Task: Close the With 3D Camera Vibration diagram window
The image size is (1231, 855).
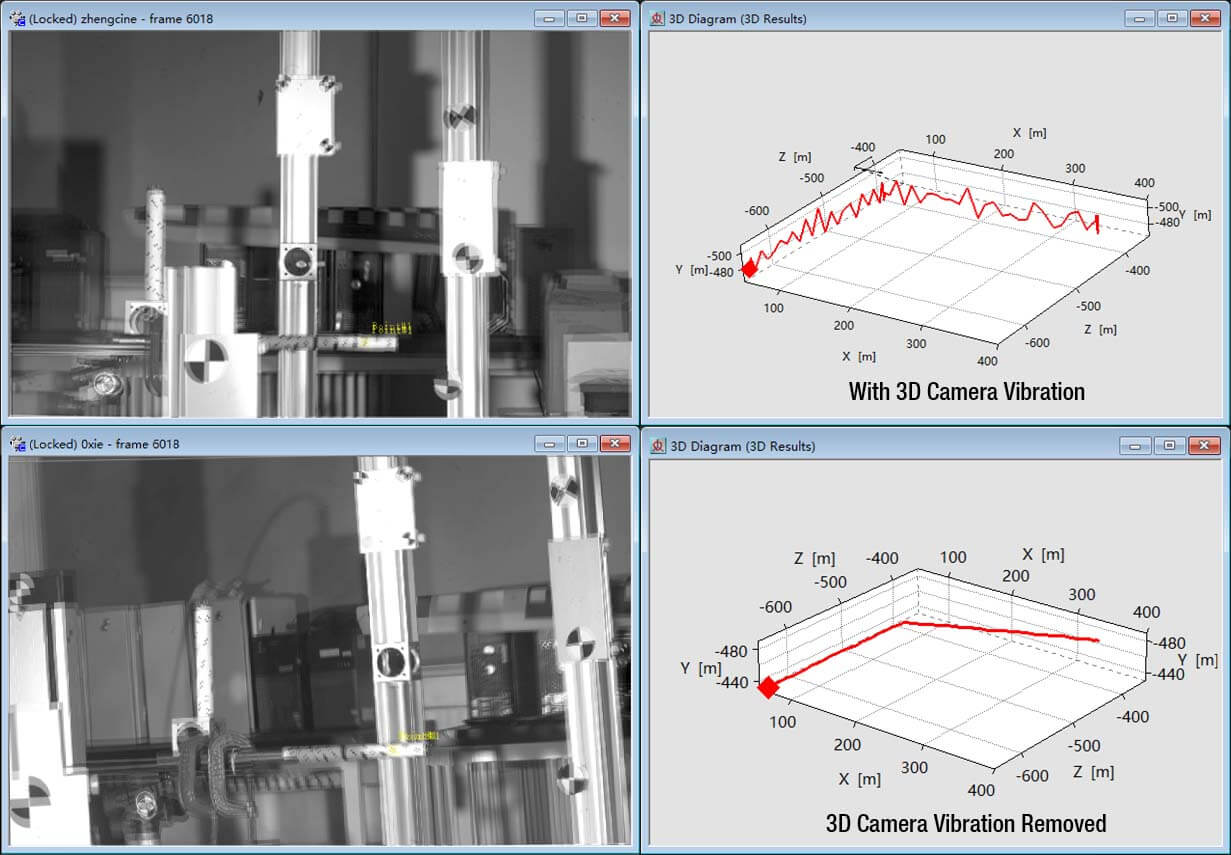Action: pos(1204,18)
